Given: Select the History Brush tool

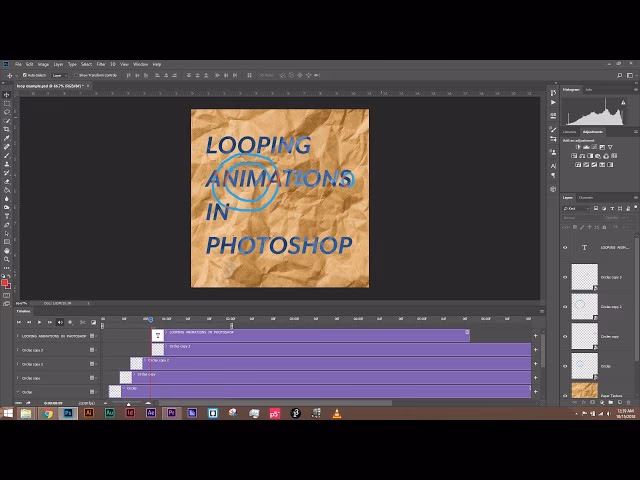Looking at the screenshot, I should (x=7, y=173).
